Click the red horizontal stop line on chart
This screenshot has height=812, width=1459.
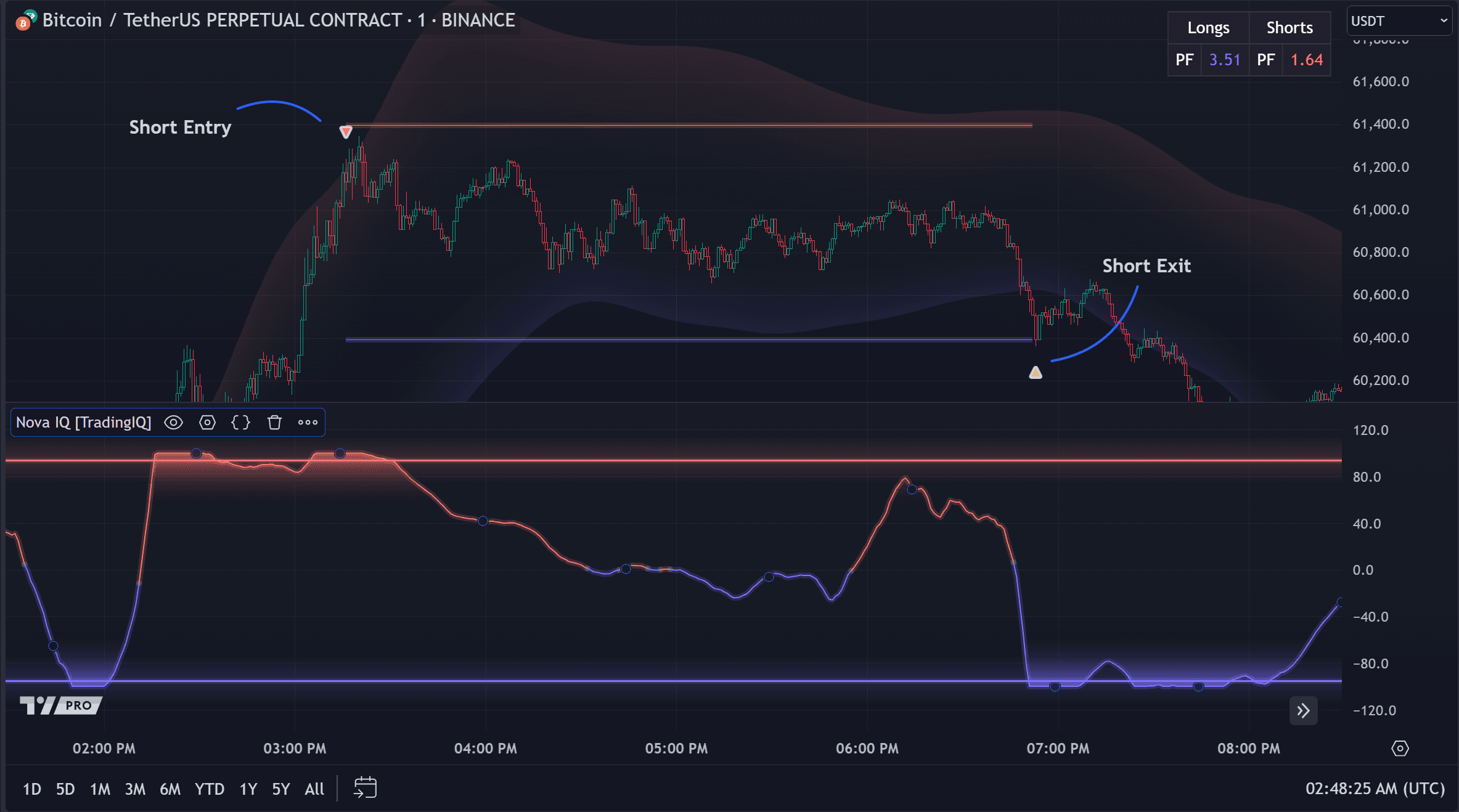click(689, 125)
